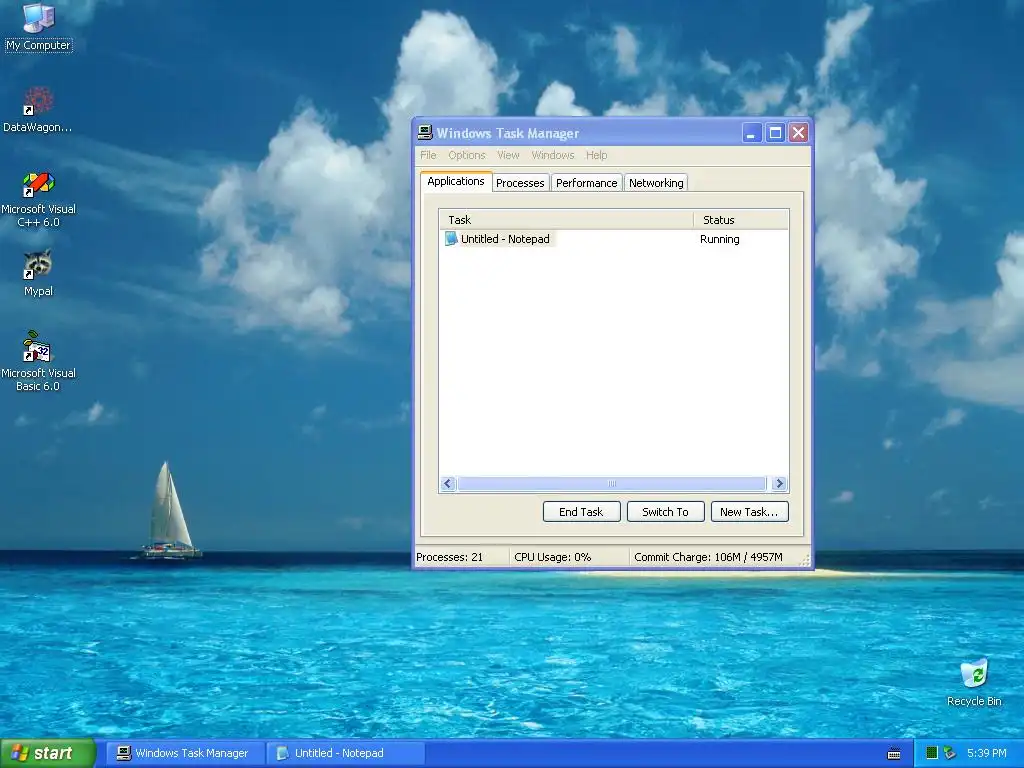Activate Untitled - Notepad taskbar button
Viewport: 1024px width, 768px height.
point(347,753)
